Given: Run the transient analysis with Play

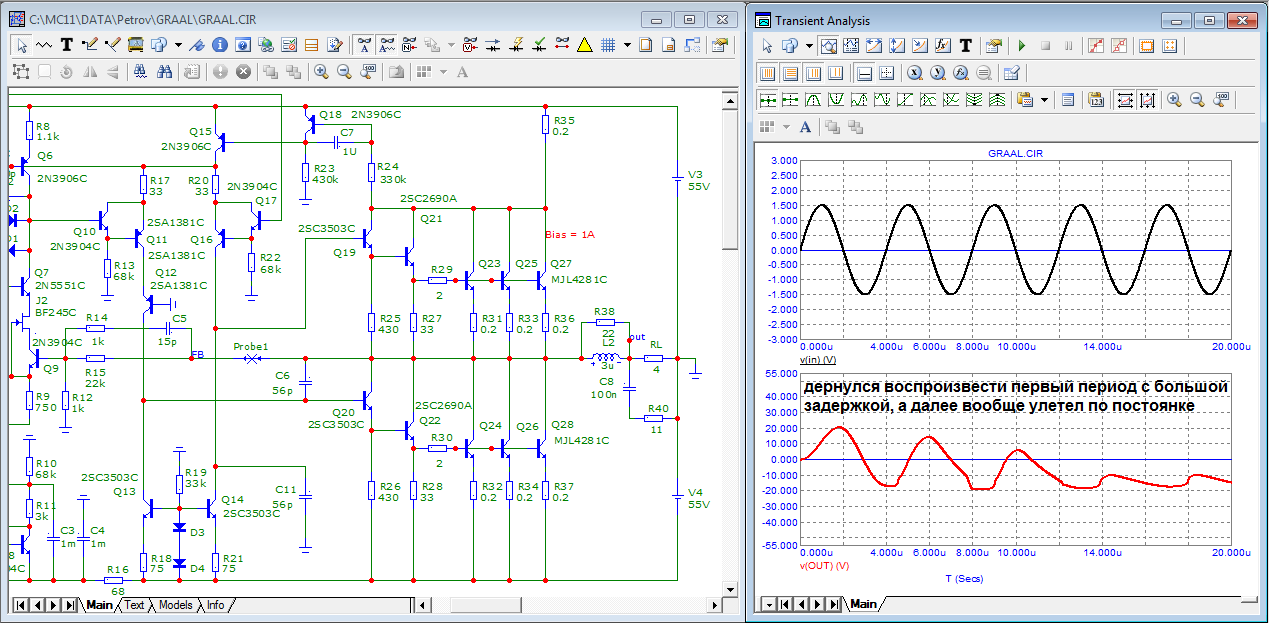Looking at the screenshot, I should tap(1021, 46).
